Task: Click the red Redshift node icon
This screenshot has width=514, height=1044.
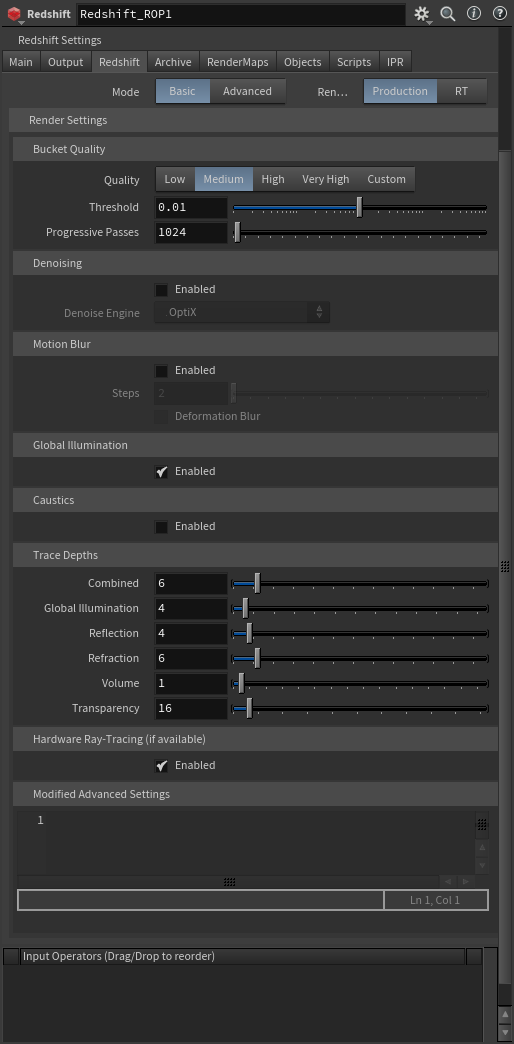Action: point(15,14)
